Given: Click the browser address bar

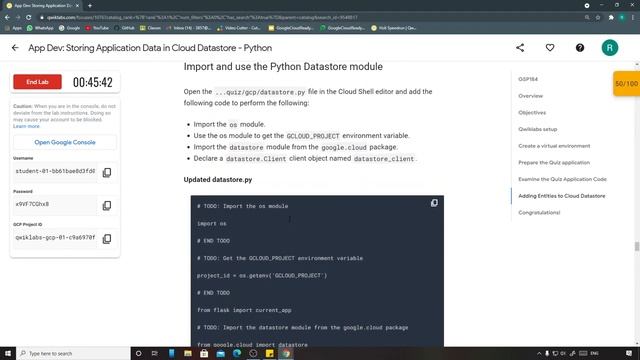Looking at the screenshot, I should [x=310, y=18].
